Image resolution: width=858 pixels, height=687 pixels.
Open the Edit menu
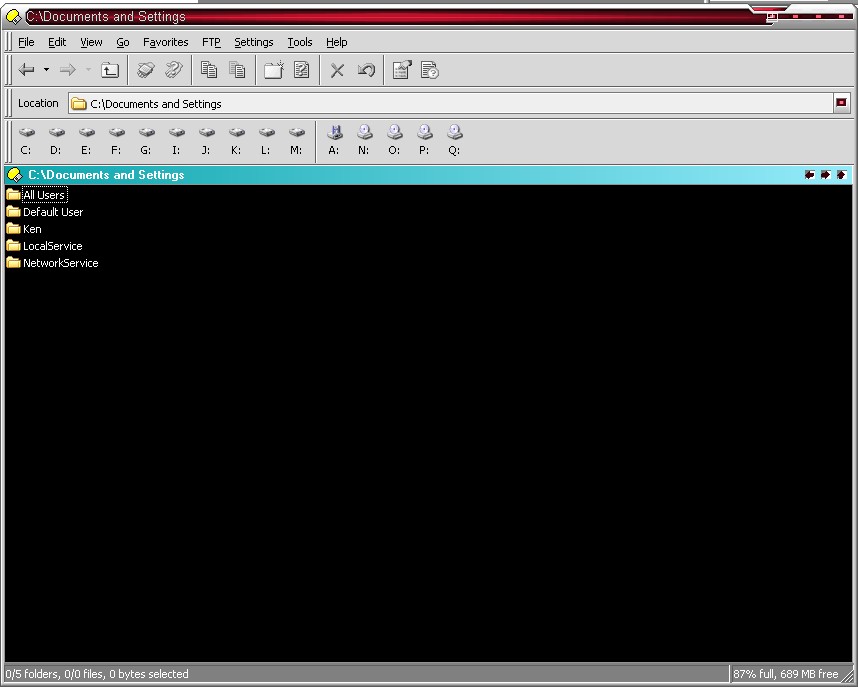tap(57, 42)
